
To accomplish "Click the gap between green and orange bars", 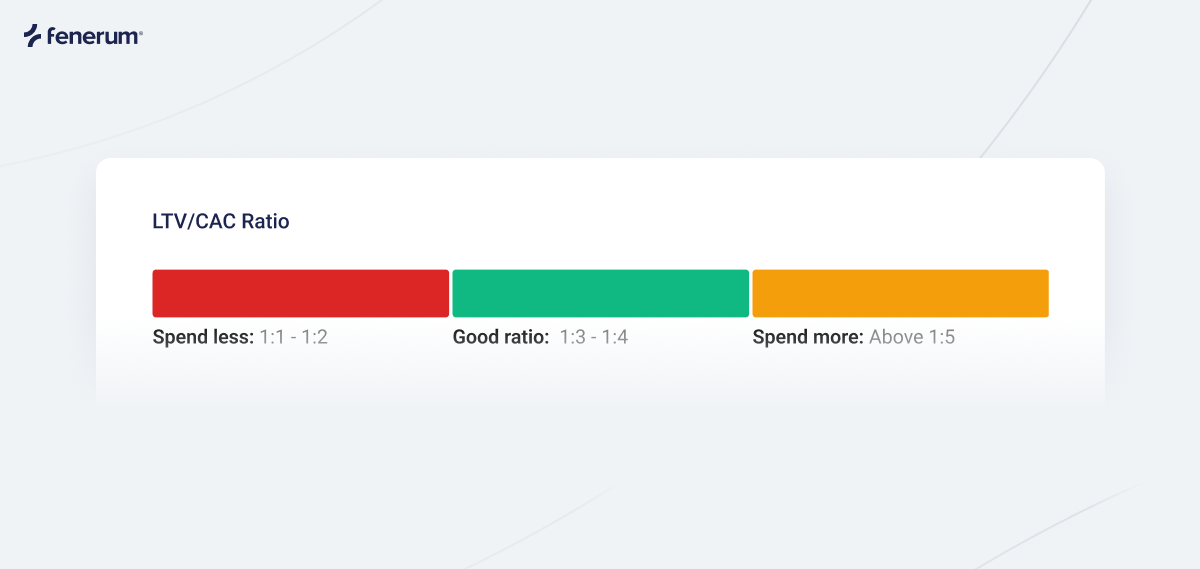I will tap(750, 293).
